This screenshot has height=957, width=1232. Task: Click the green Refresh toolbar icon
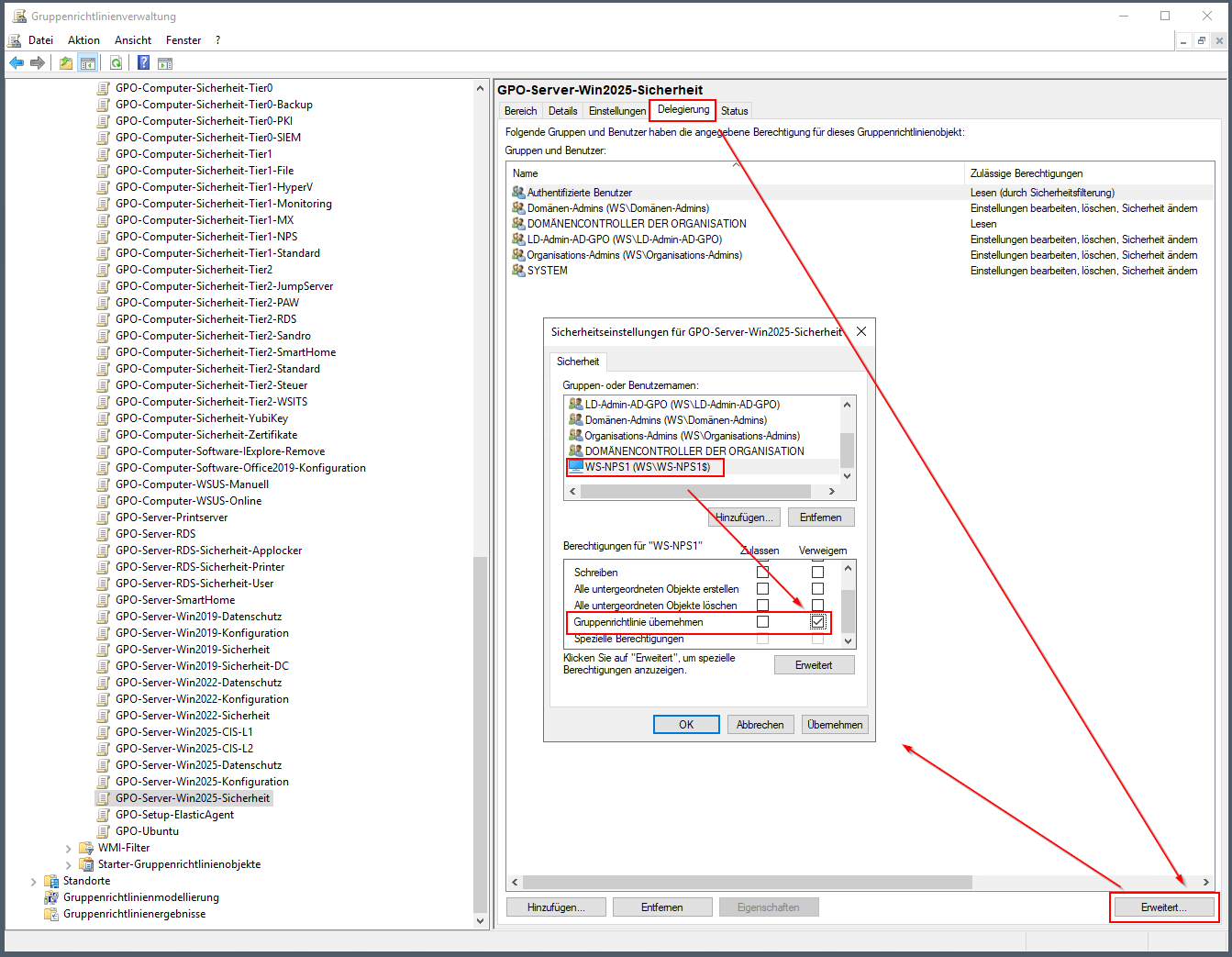click(117, 62)
